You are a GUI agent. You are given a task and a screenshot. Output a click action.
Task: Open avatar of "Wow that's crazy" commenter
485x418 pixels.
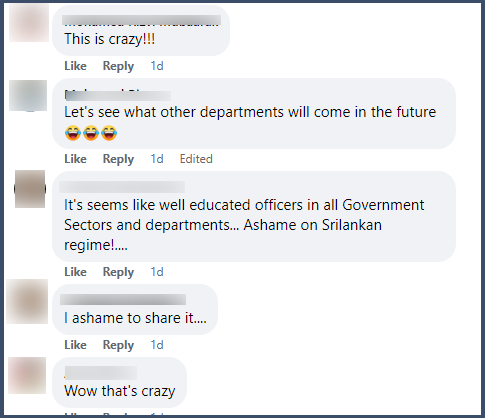[27, 375]
